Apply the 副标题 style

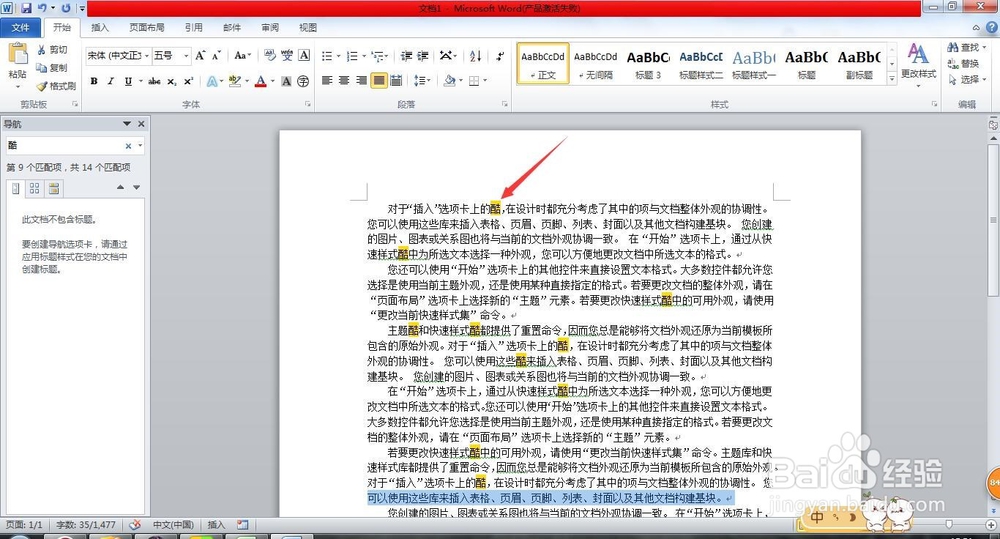(x=859, y=64)
